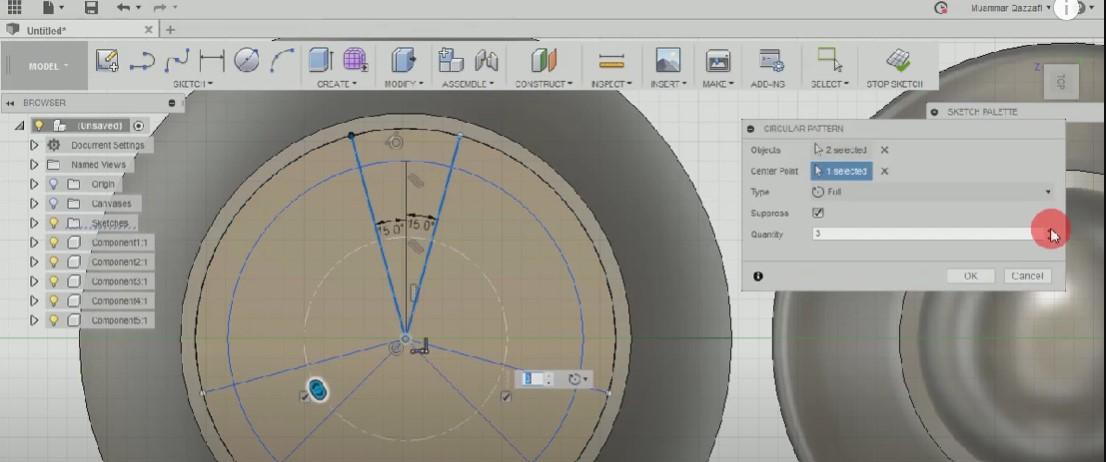Select the New Component tool
Screen dimensions: 1106x462
point(451,60)
